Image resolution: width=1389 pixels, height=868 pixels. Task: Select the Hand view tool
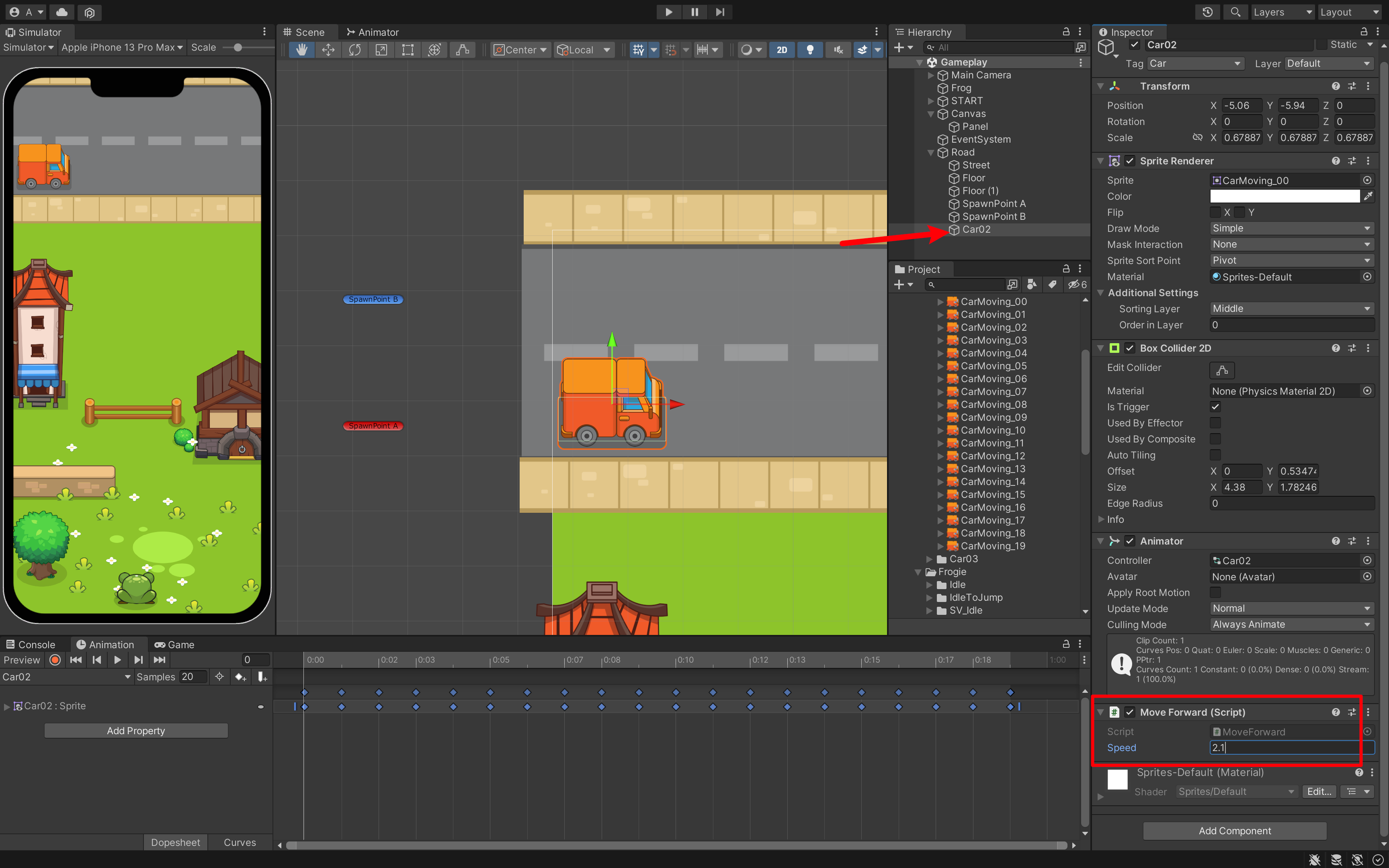tap(301, 50)
